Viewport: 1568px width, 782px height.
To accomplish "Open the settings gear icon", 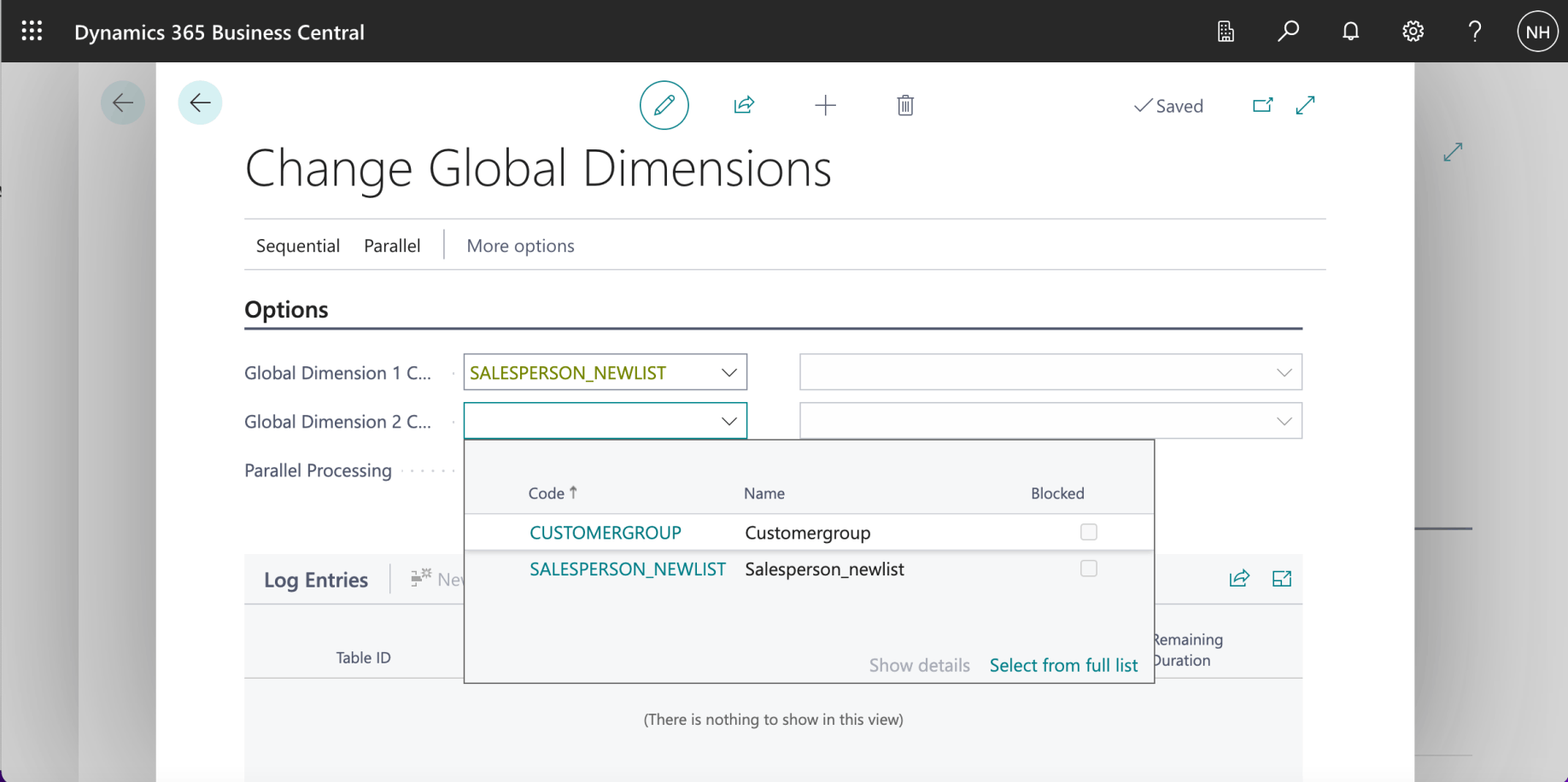I will pyautogui.click(x=1413, y=32).
